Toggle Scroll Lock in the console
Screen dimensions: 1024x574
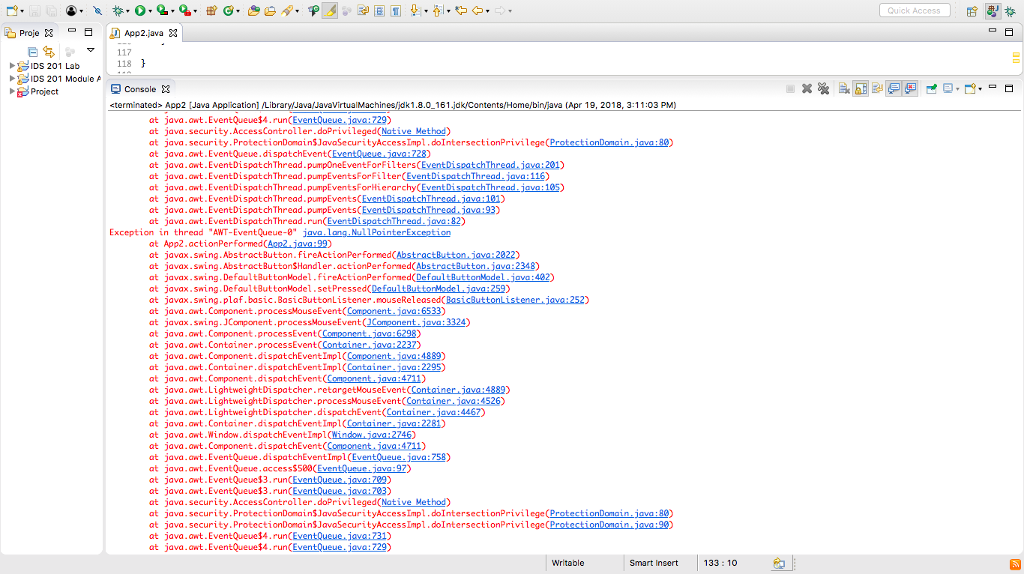(860, 88)
